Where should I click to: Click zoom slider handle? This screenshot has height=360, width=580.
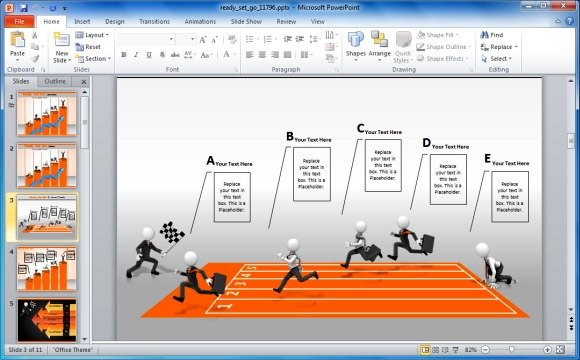point(512,350)
